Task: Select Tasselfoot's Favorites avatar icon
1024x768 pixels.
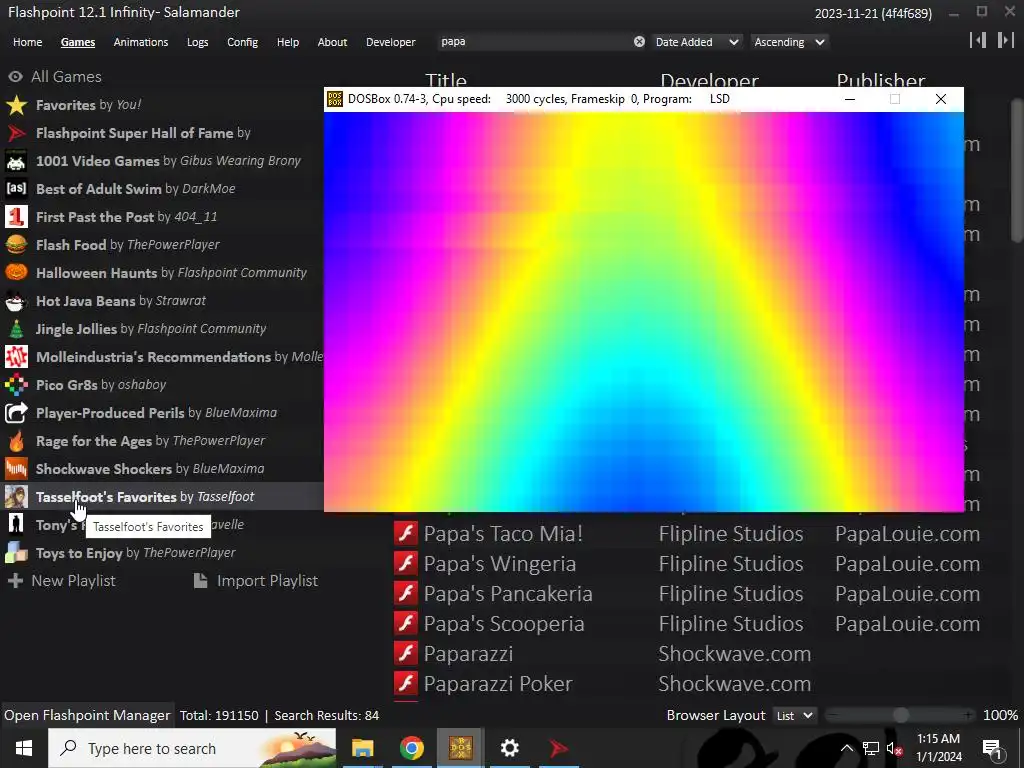Action: [16, 497]
